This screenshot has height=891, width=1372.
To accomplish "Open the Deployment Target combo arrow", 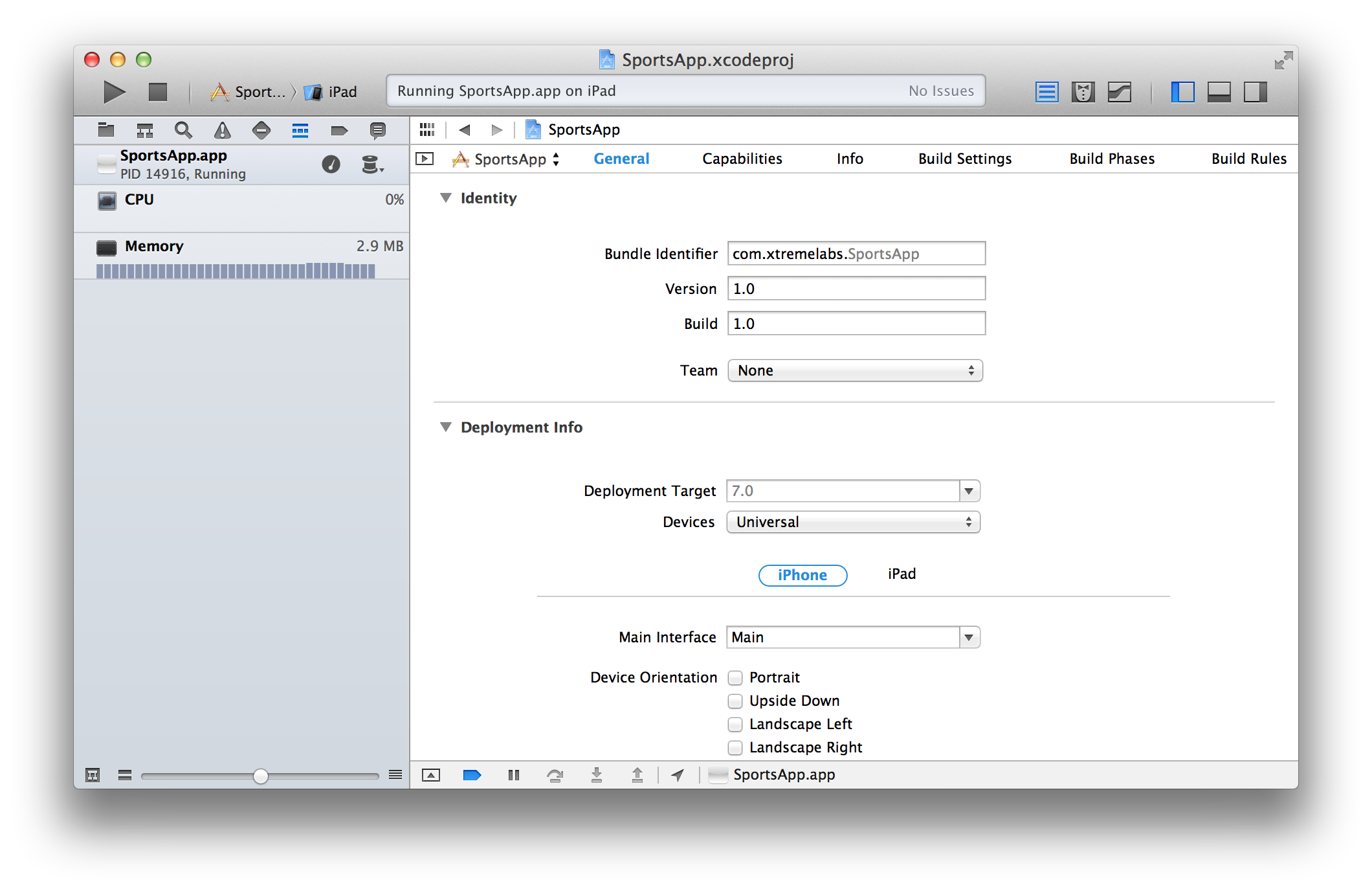I will [x=969, y=491].
